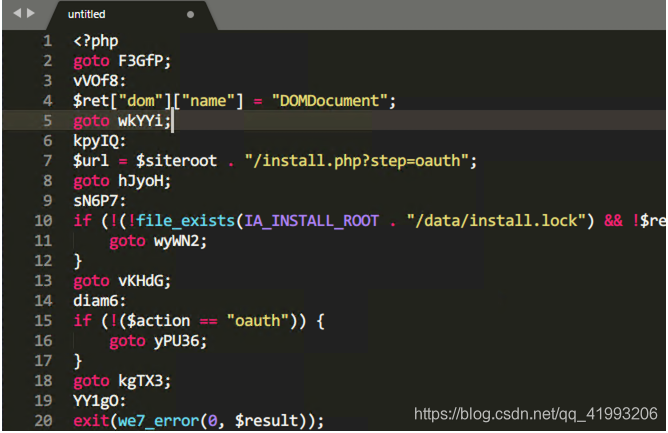The height and width of the screenshot is (433, 668).
Task: Click 'wkYYi' on line 5
Action: (141, 121)
